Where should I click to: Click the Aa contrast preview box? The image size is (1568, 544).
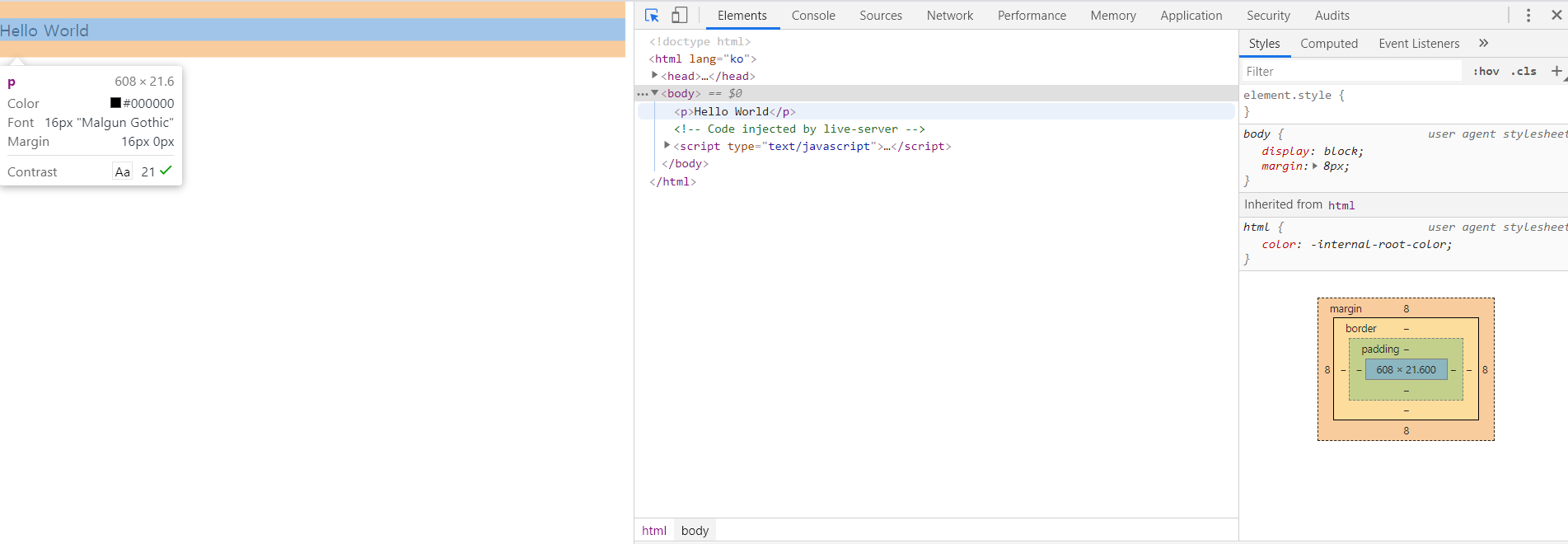122,171
